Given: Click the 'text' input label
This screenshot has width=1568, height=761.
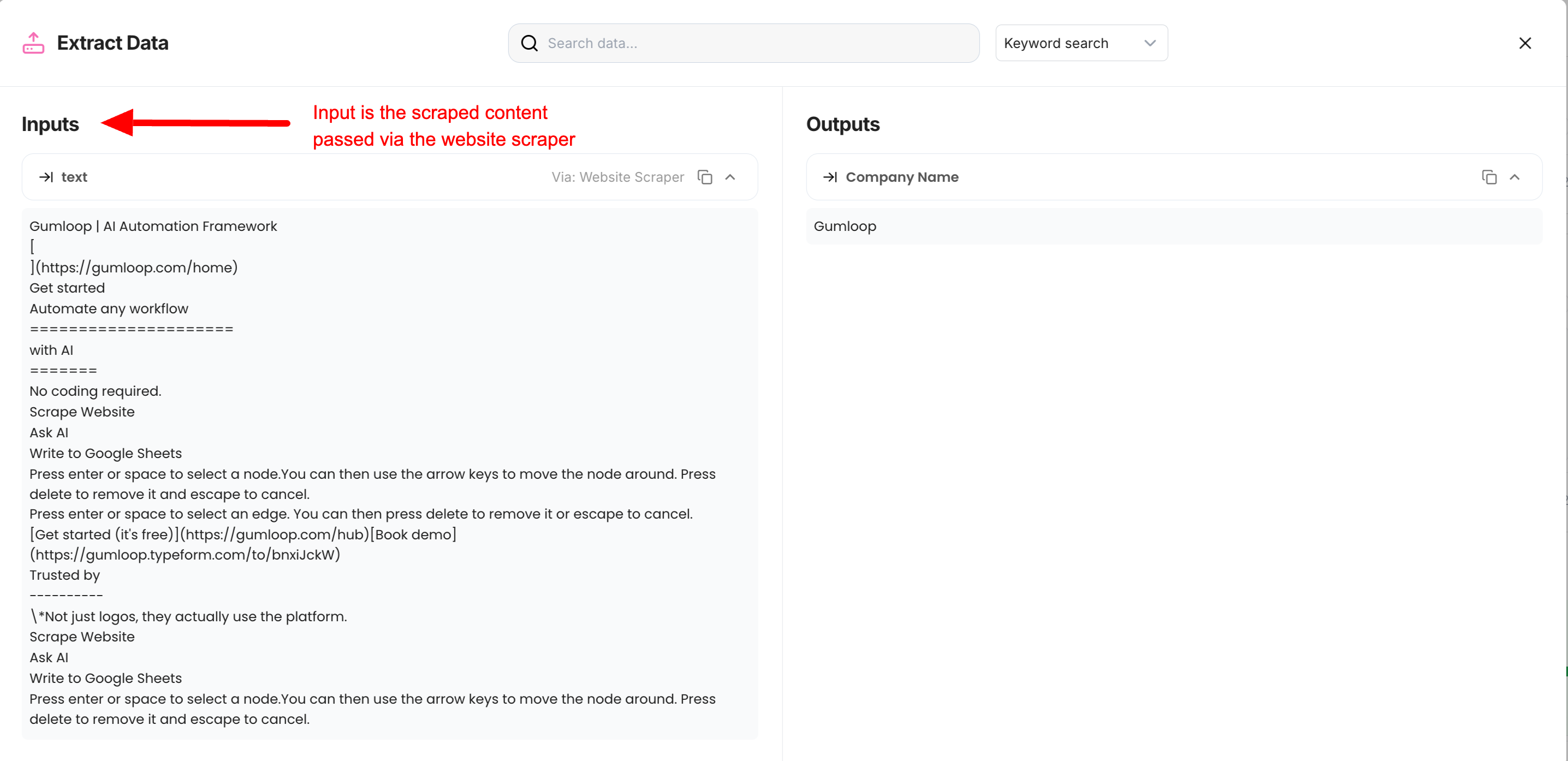Looking at the screenshot, I should [74, 177].
